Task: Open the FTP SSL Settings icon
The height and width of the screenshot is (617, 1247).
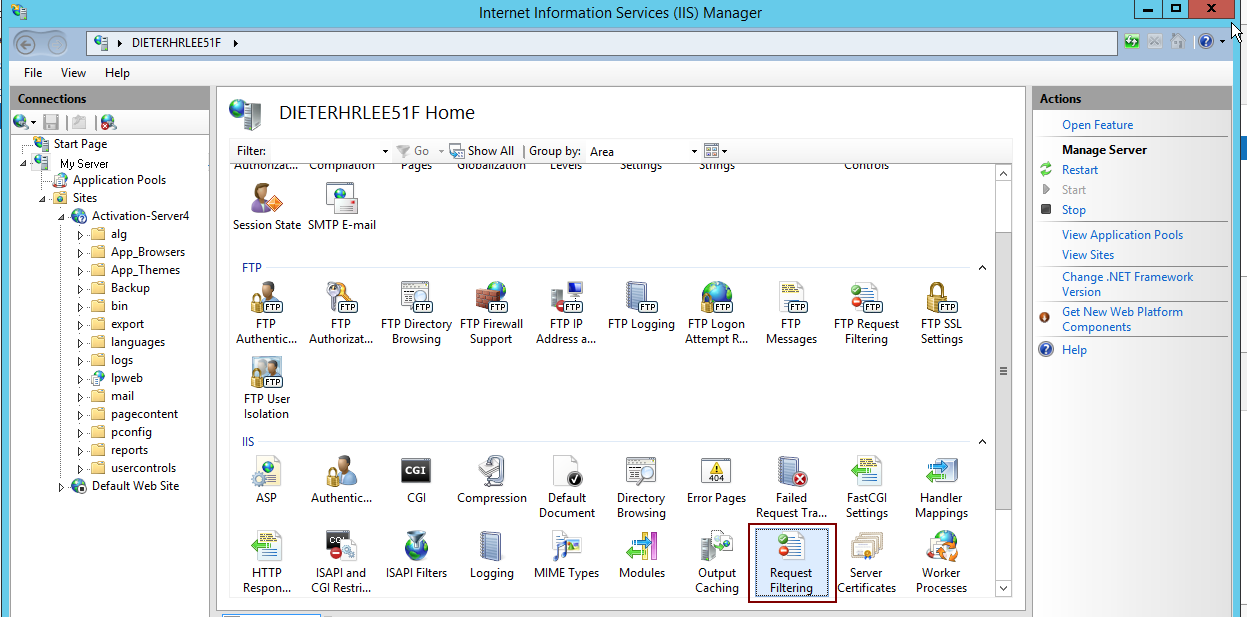Action: tap(941, 314)
